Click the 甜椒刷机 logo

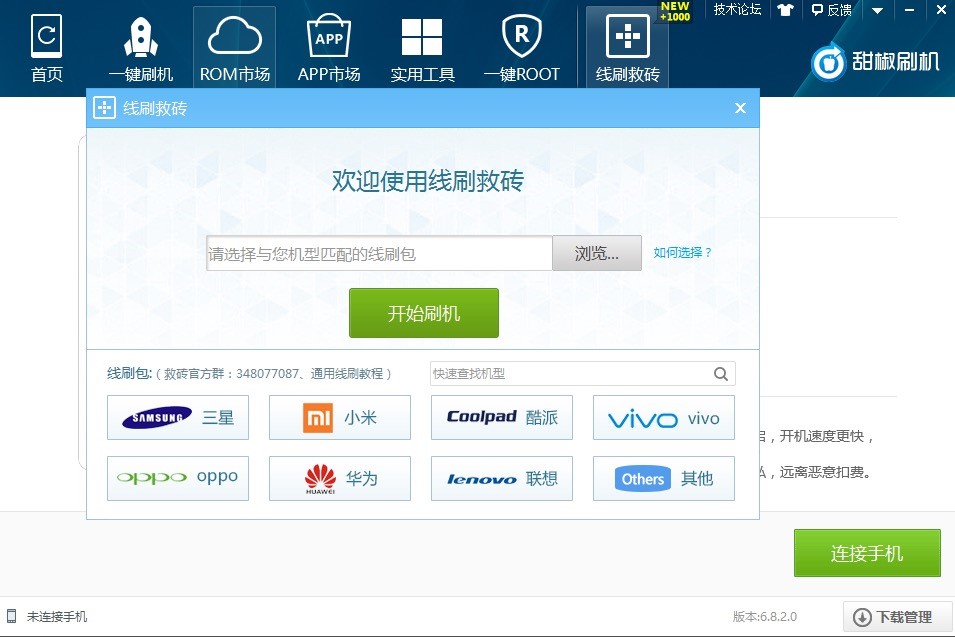click(x=875, y=62)
